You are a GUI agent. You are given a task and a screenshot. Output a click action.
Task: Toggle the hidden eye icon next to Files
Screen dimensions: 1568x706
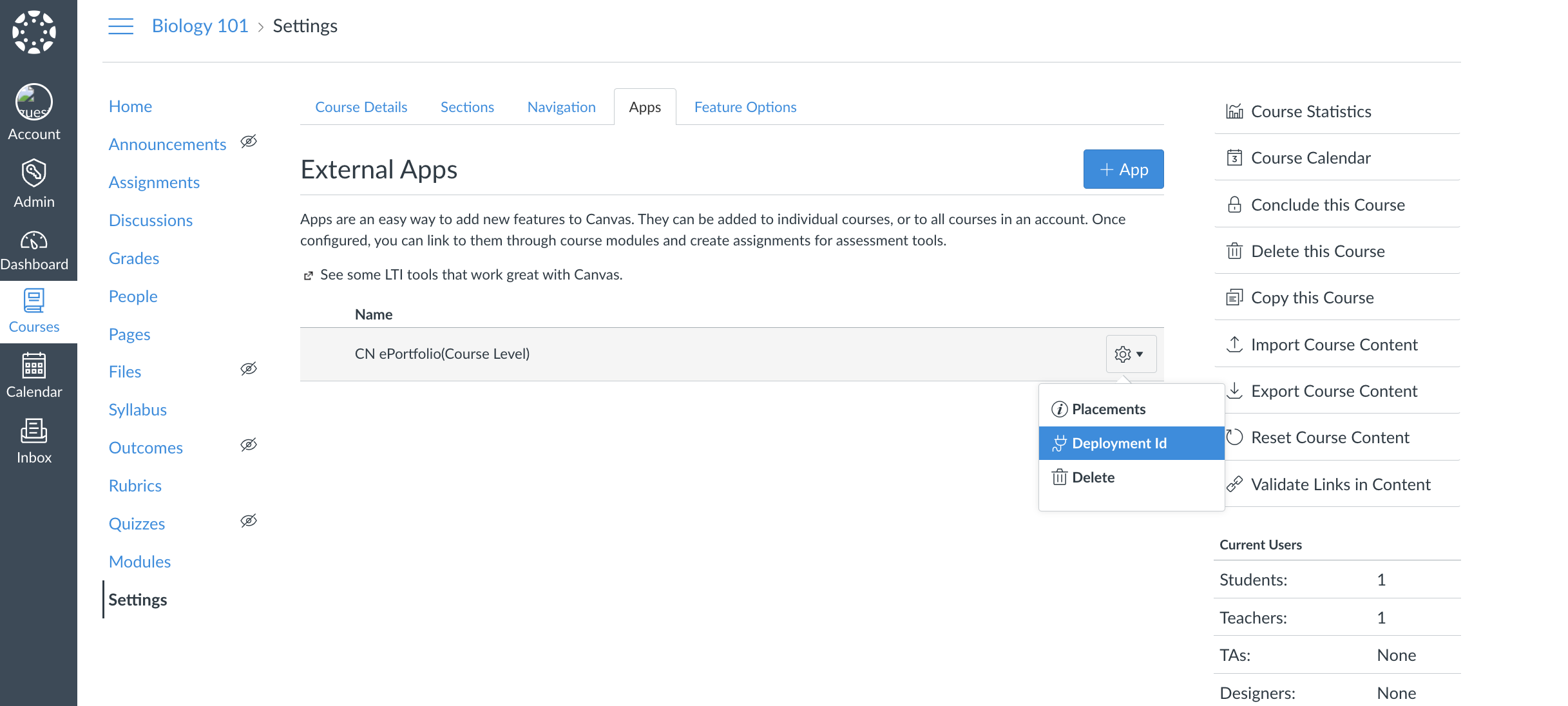point(249,369)
